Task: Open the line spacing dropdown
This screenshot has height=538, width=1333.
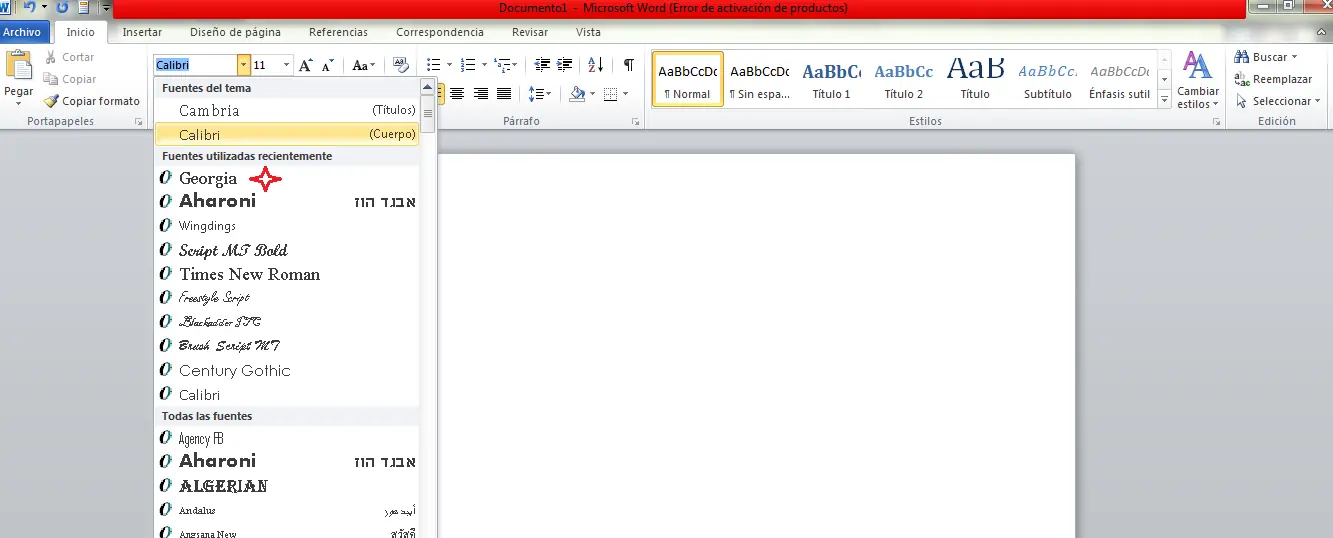Action: (540, 94)
